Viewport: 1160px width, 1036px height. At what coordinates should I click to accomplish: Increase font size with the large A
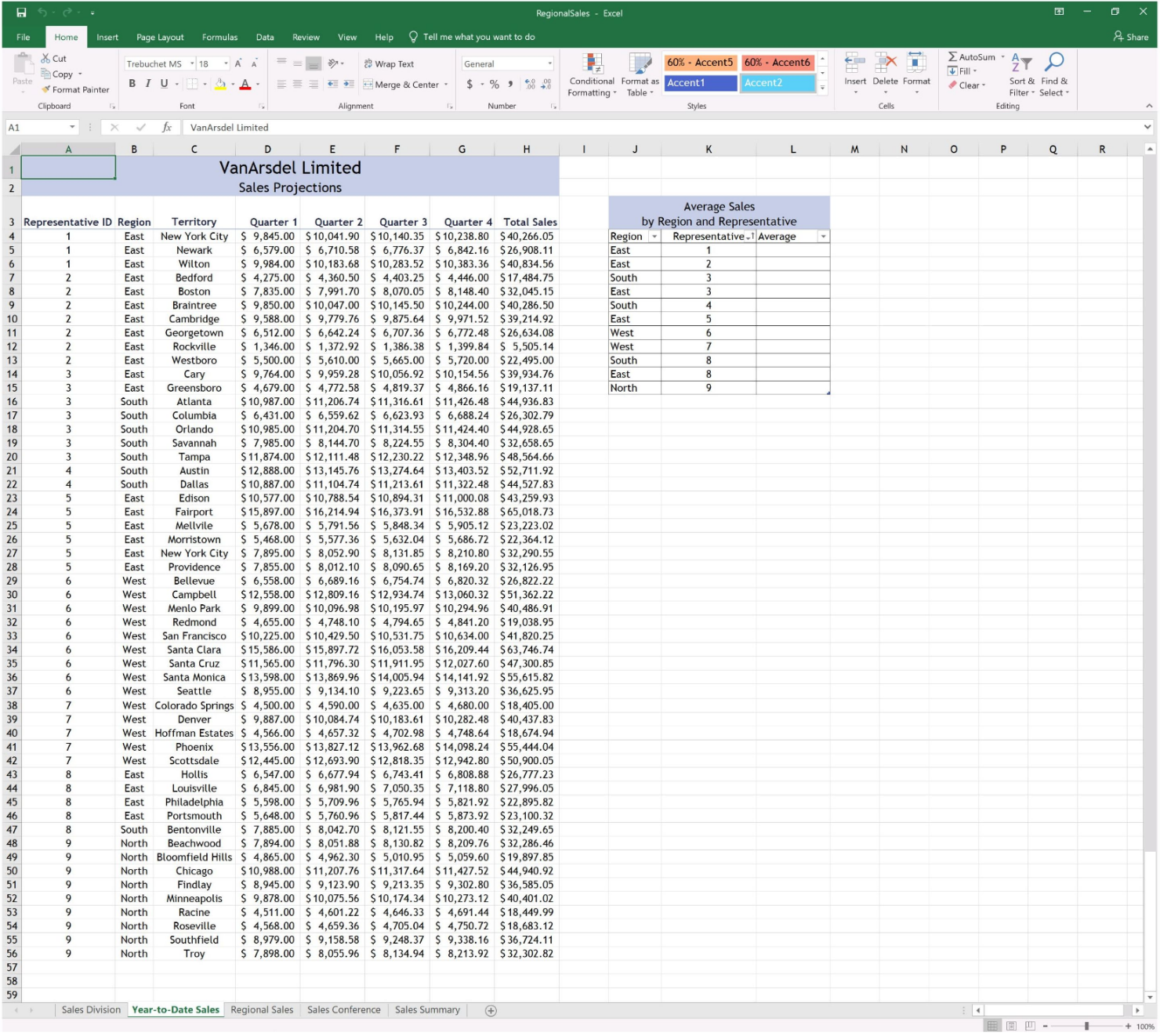point(238,63)
